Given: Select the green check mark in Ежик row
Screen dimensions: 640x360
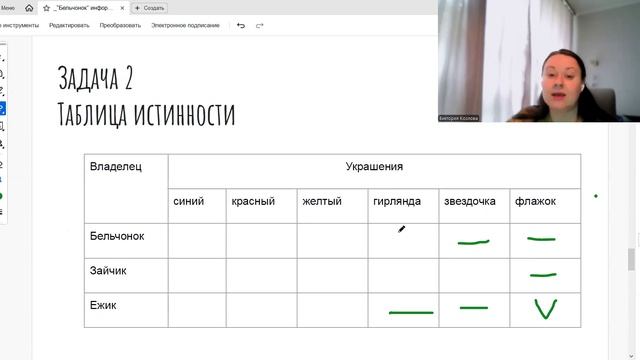Looking at the screenshot, I should (x=546, y=309).
